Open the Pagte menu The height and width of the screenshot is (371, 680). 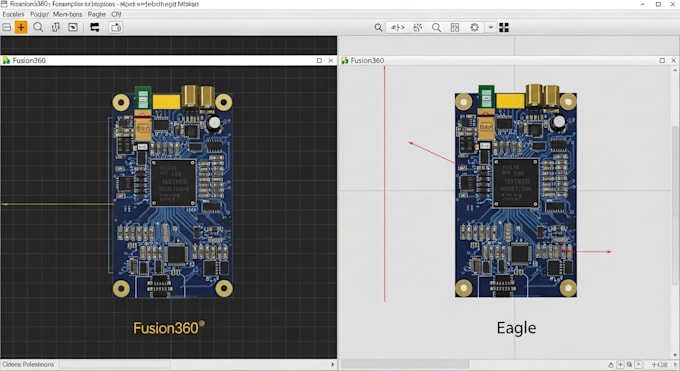[96, 14]
